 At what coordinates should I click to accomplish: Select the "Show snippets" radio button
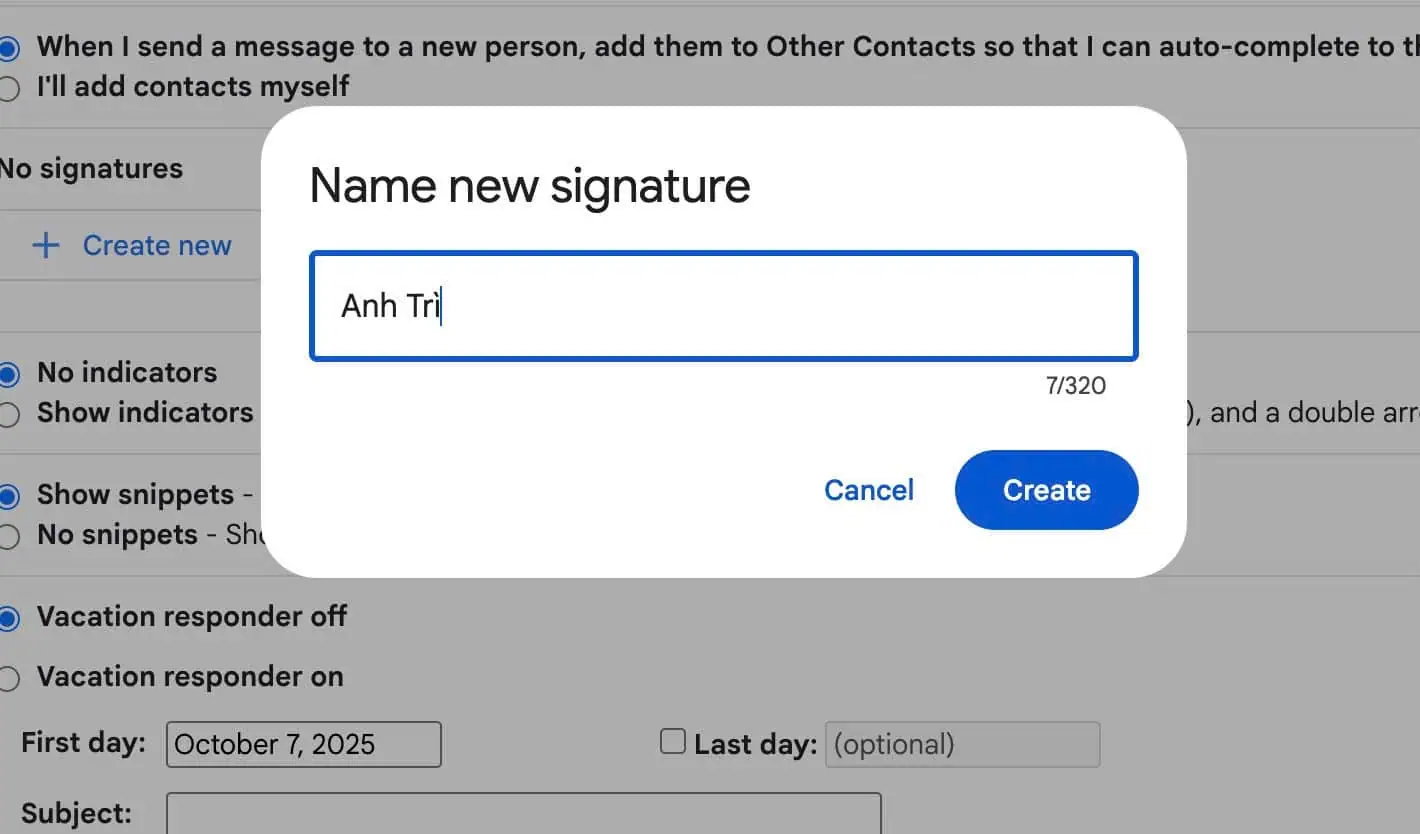(x=9, y=496)
